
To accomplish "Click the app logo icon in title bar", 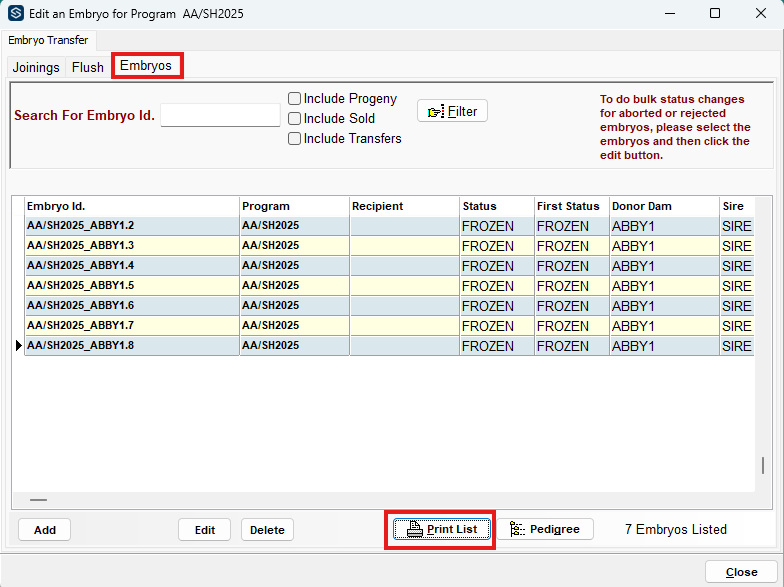I will click(16, 13).
